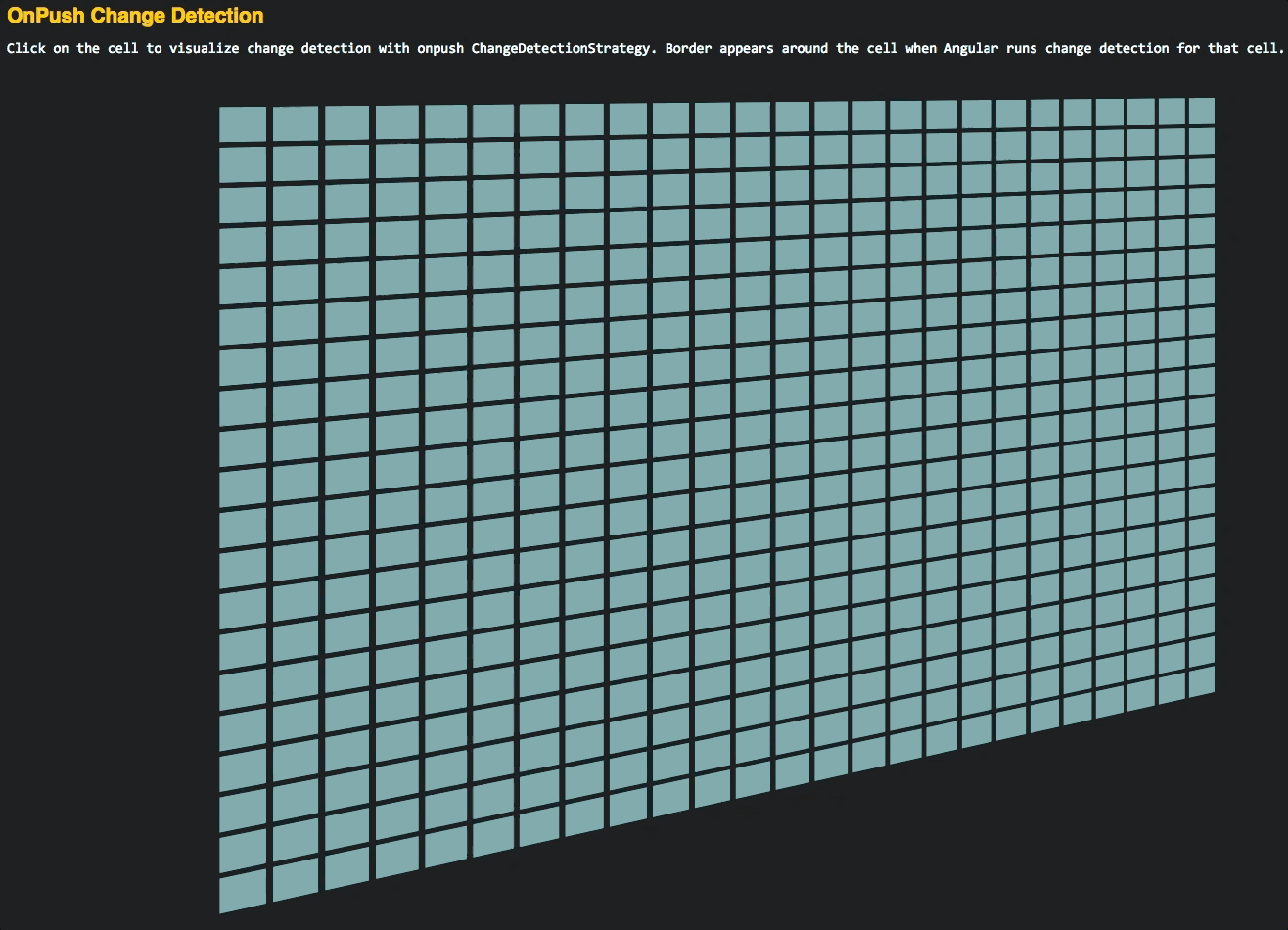The image size is (1288, 930).
Task: Click the cell above the bottom-right corner cell
Action: (1201, 651)
